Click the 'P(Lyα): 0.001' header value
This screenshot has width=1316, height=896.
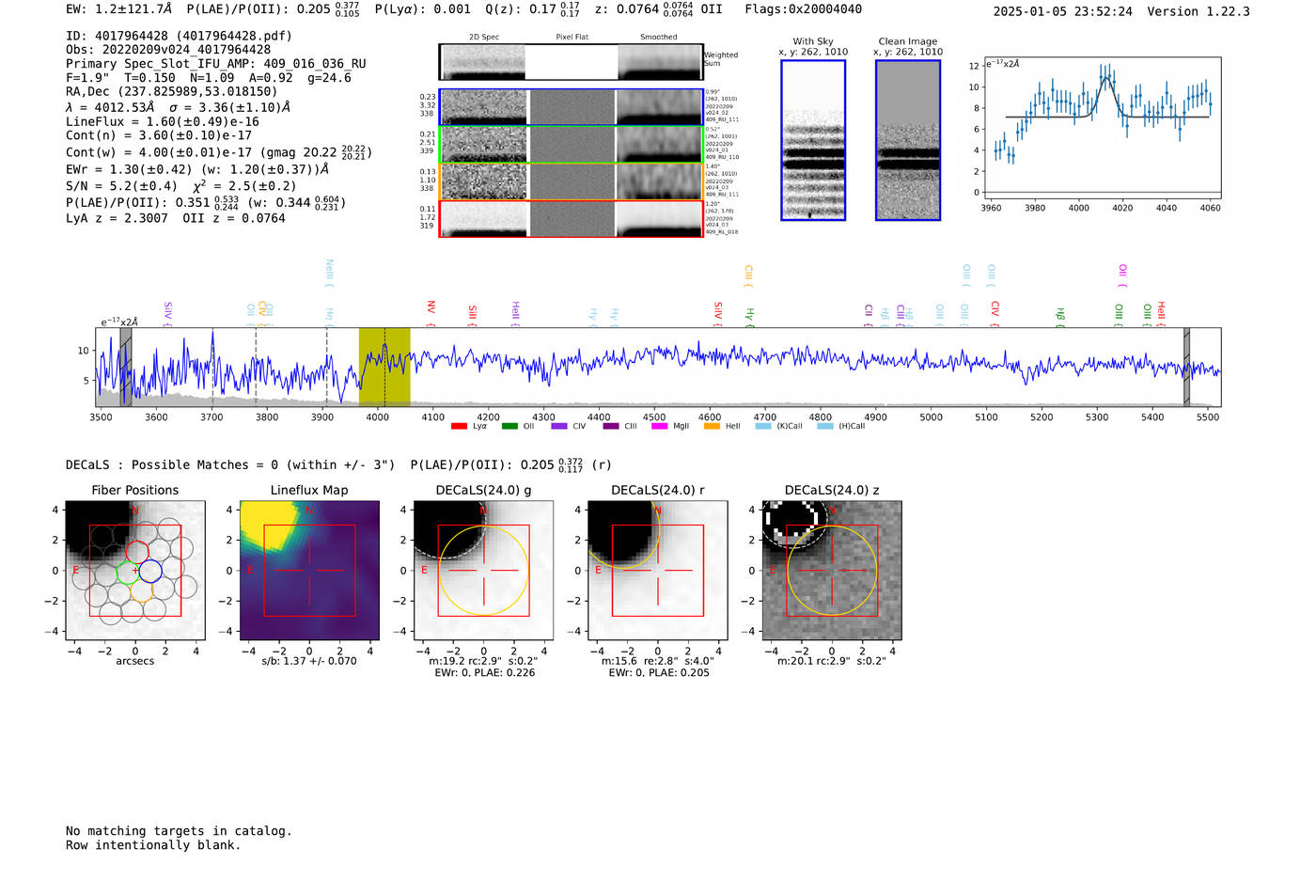tap(423, 9)
